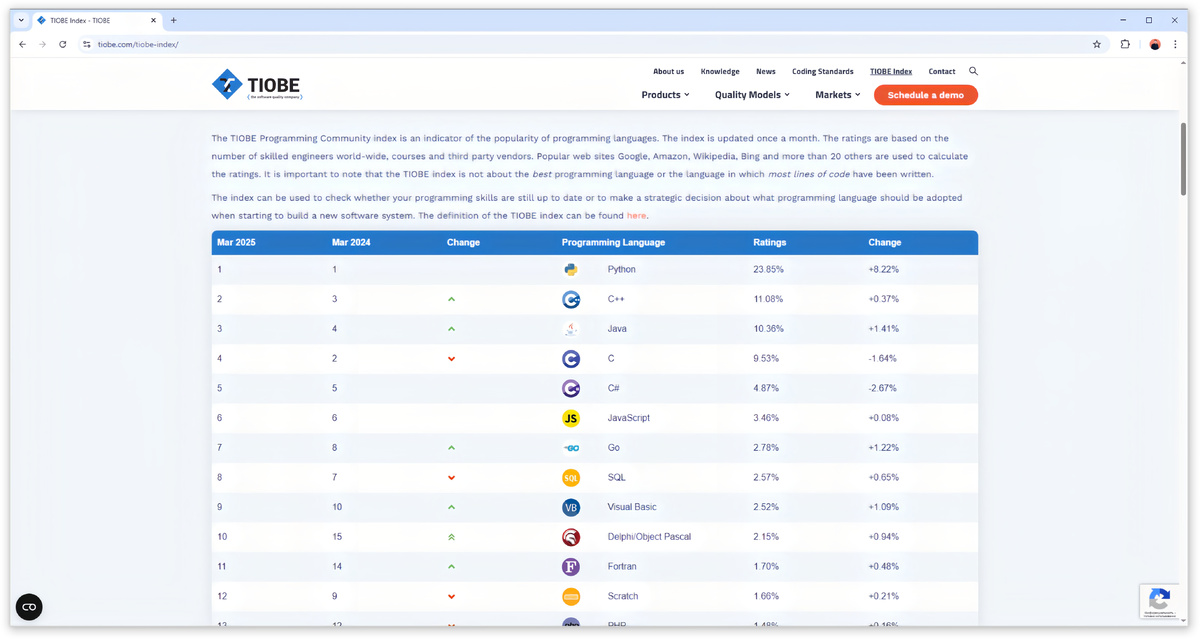Click the 11.08% rating for C++
Screen dimensions: 1200x639
coord(768,299)
